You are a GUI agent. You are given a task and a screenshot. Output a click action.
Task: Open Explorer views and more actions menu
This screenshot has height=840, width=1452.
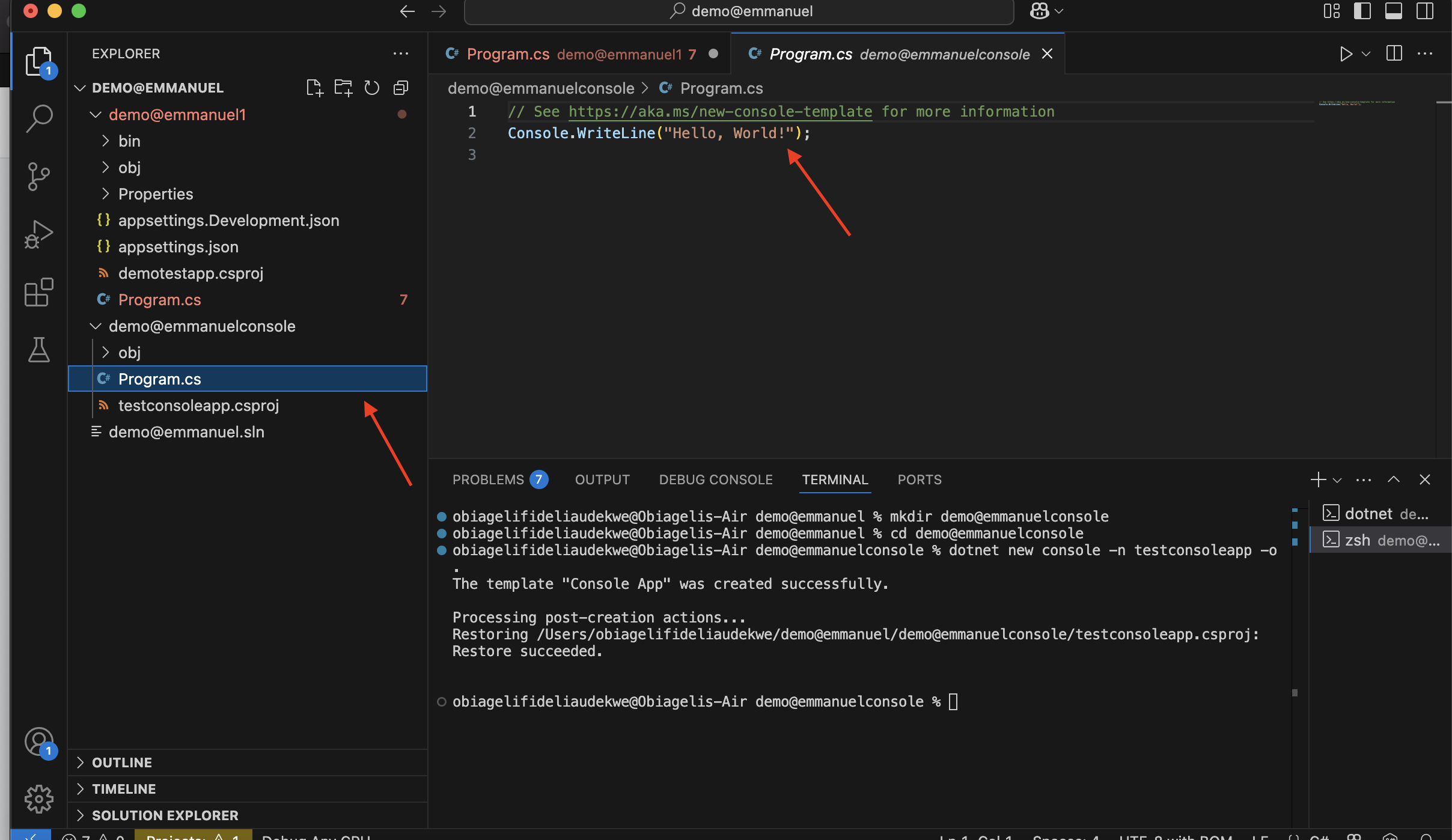[401, 54]
